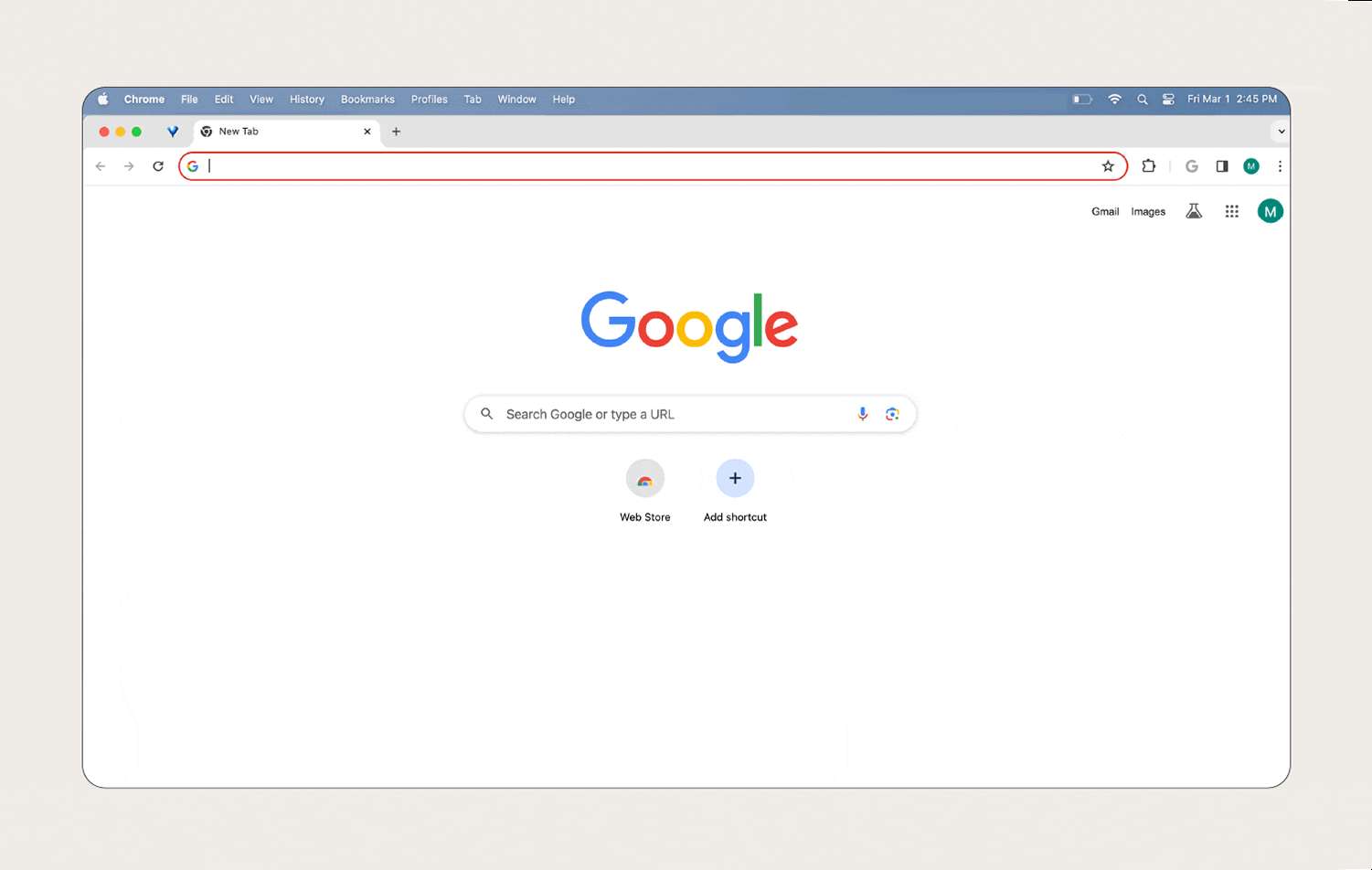Open the Extensions puzzle piece icon
The width and height of the screenshot is (1372, 870).
pyautogui.click(x=1149, y=166)
